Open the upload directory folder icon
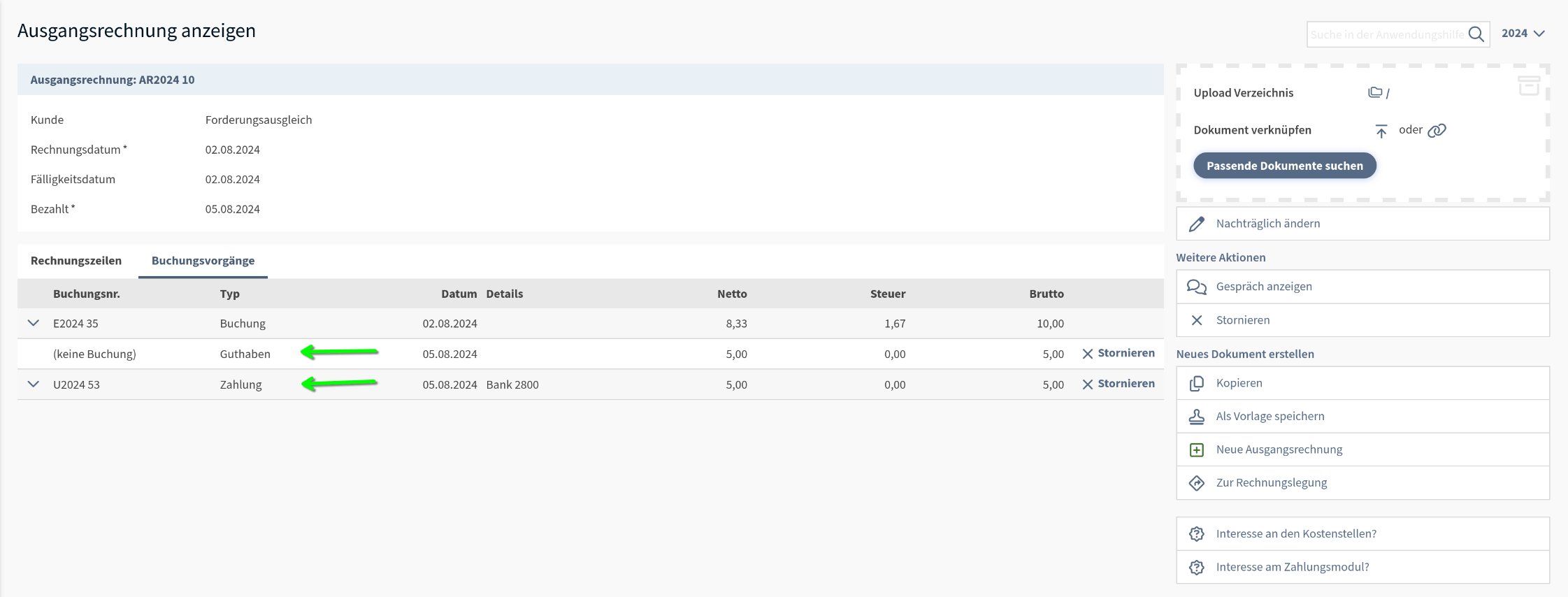 (x=1375, y=92)
